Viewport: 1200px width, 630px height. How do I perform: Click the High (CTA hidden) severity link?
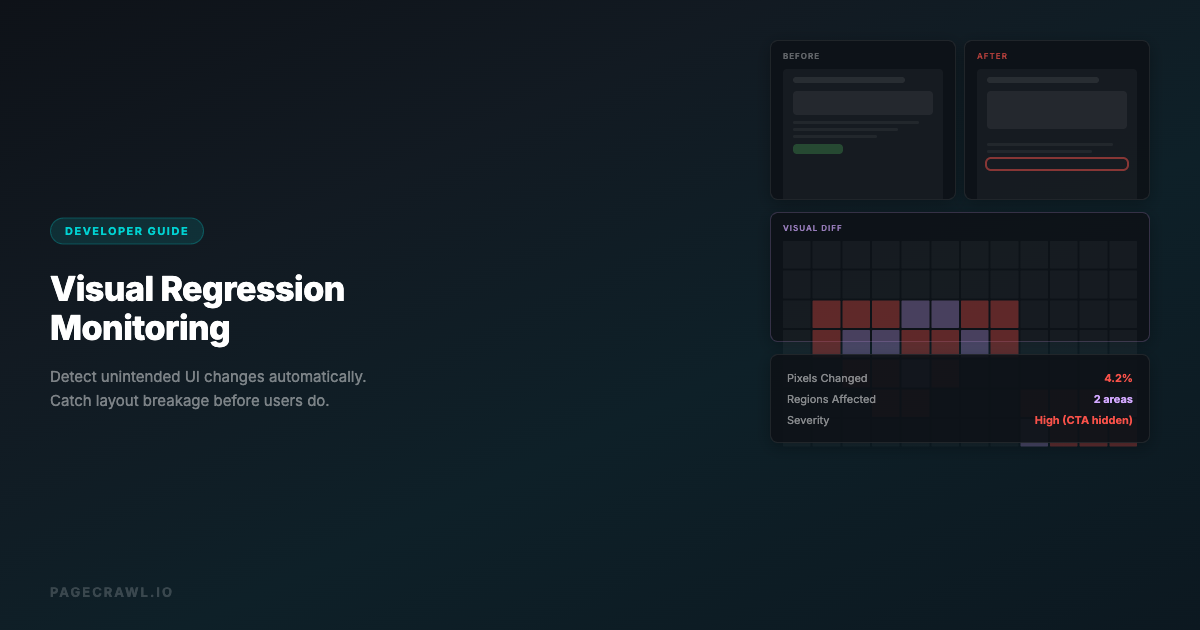pyautogui.click(x=1083, y=420)
